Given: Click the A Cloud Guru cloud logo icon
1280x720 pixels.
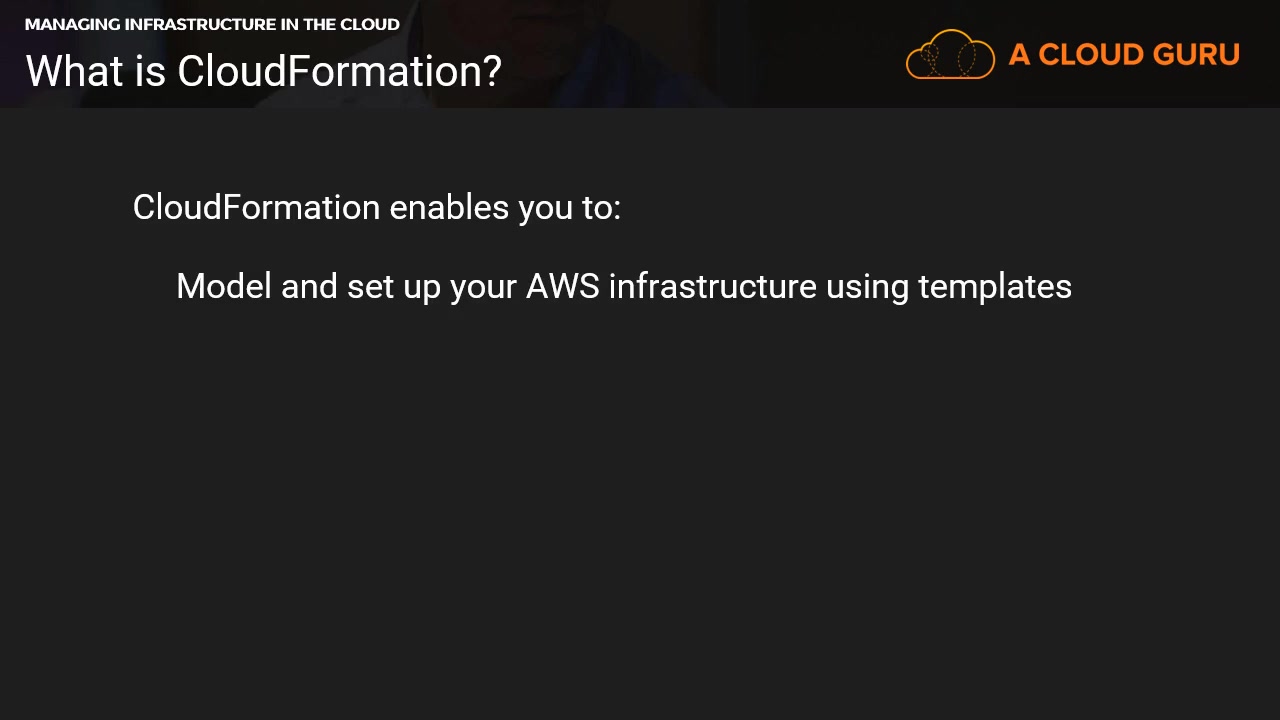Looking at the screenshot, I should click(950, 54).
